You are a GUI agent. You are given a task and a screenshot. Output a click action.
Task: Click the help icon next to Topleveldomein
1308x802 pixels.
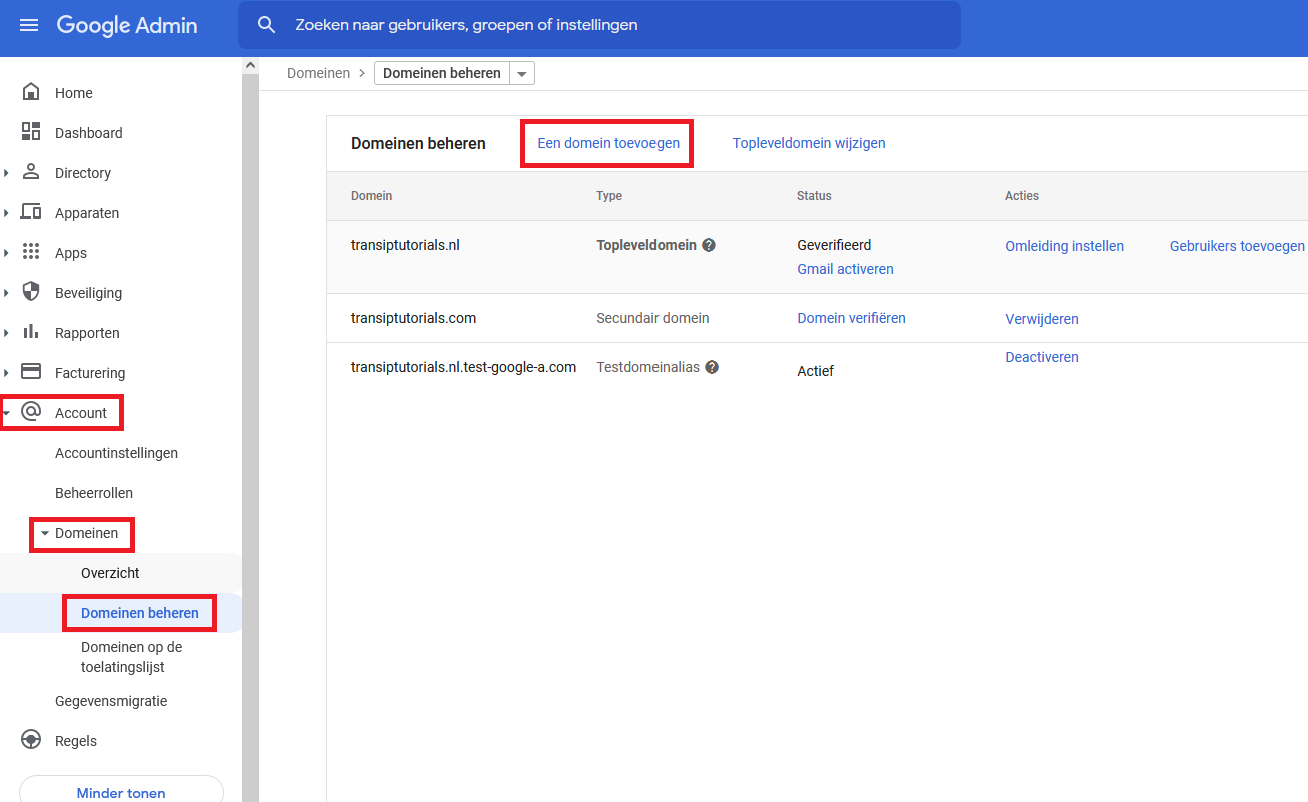click(709, 245)
